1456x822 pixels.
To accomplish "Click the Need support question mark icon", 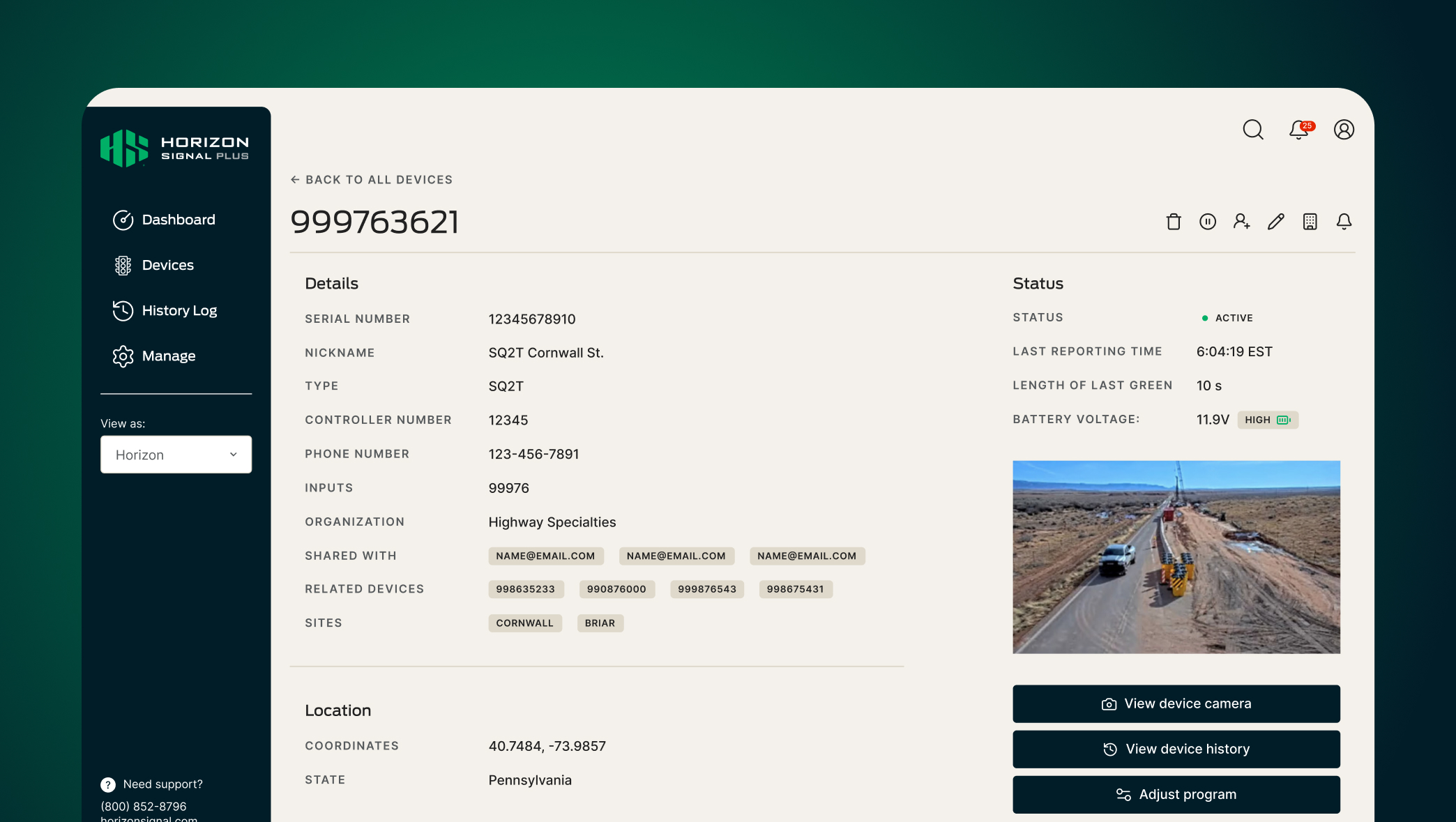I will pos(107,784).
